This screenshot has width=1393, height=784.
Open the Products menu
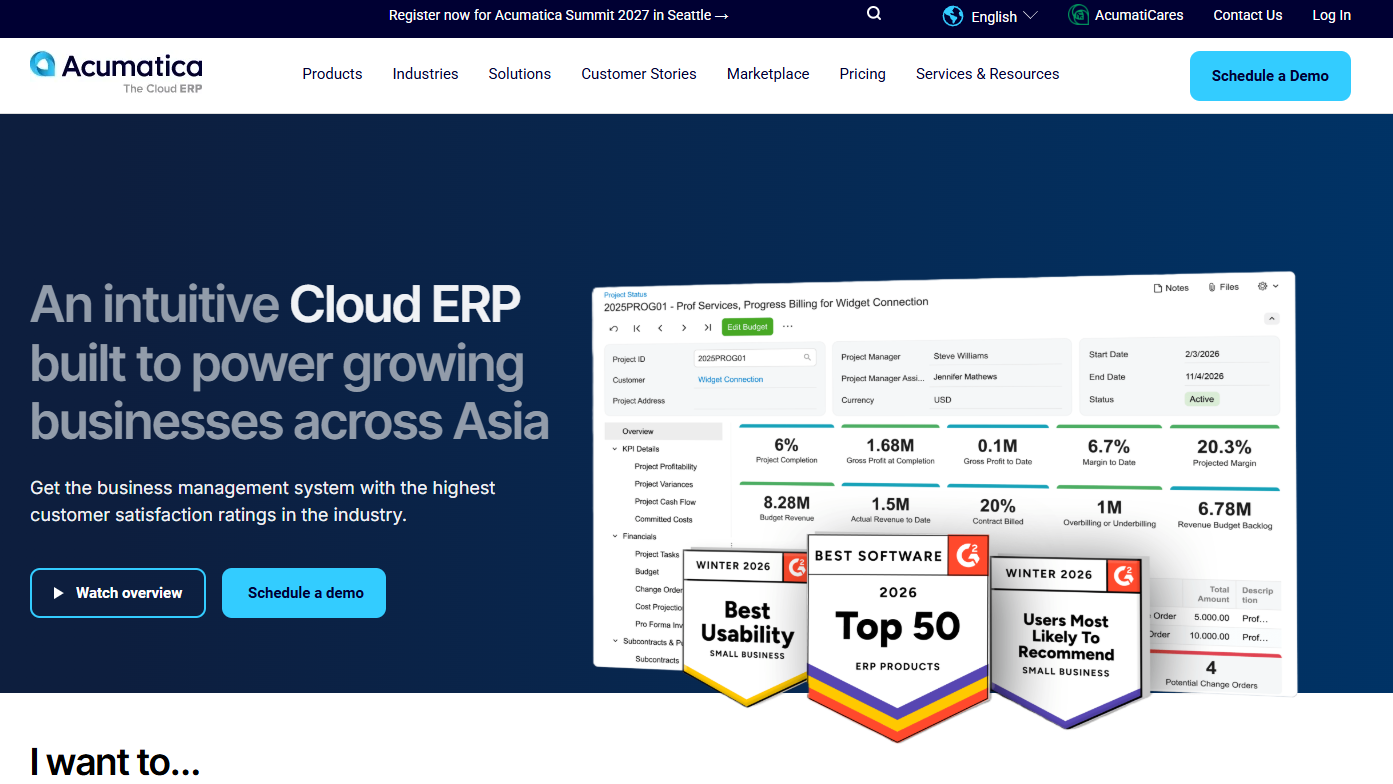point(332,74)
